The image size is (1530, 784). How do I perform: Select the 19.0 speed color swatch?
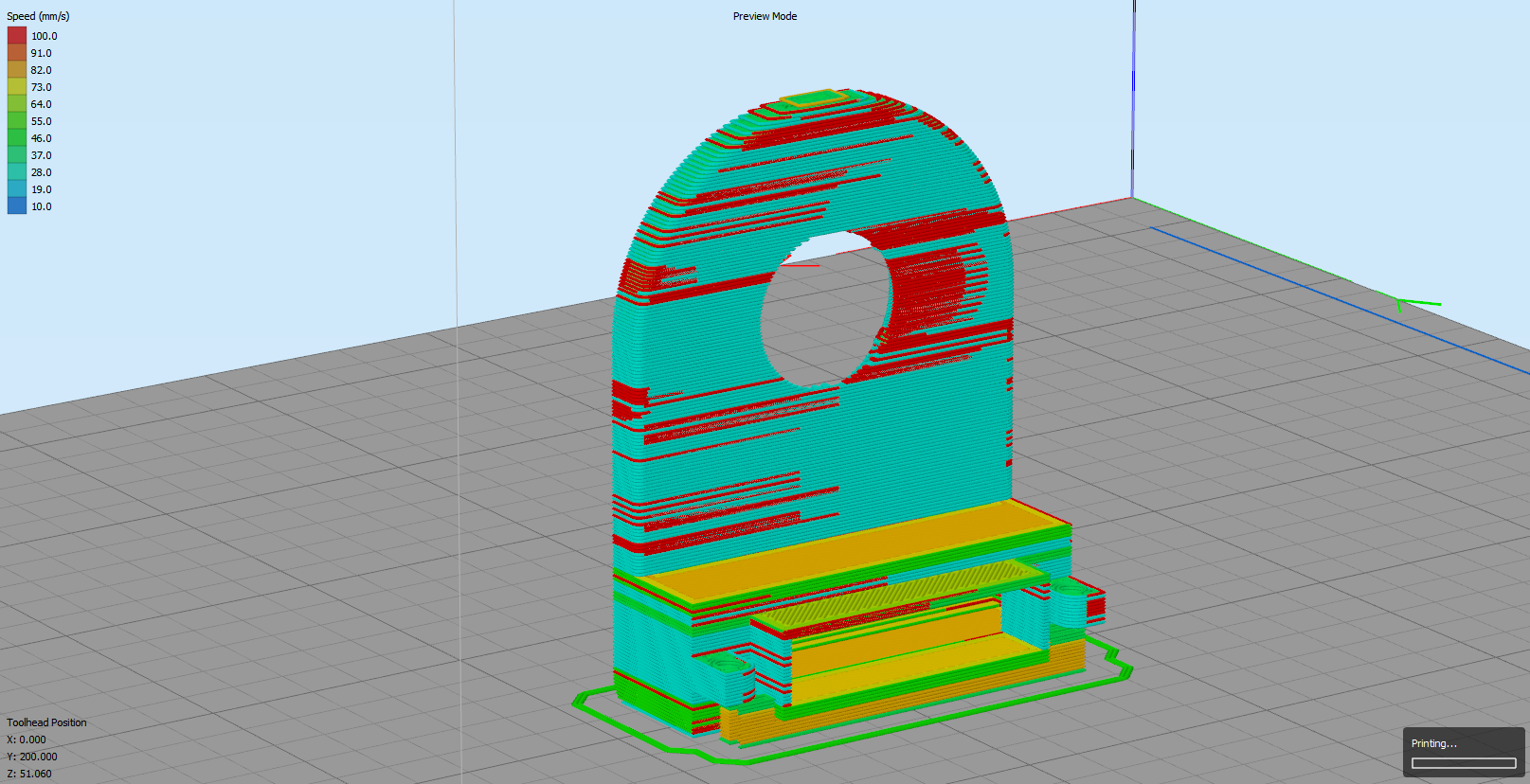pos(17,189)
